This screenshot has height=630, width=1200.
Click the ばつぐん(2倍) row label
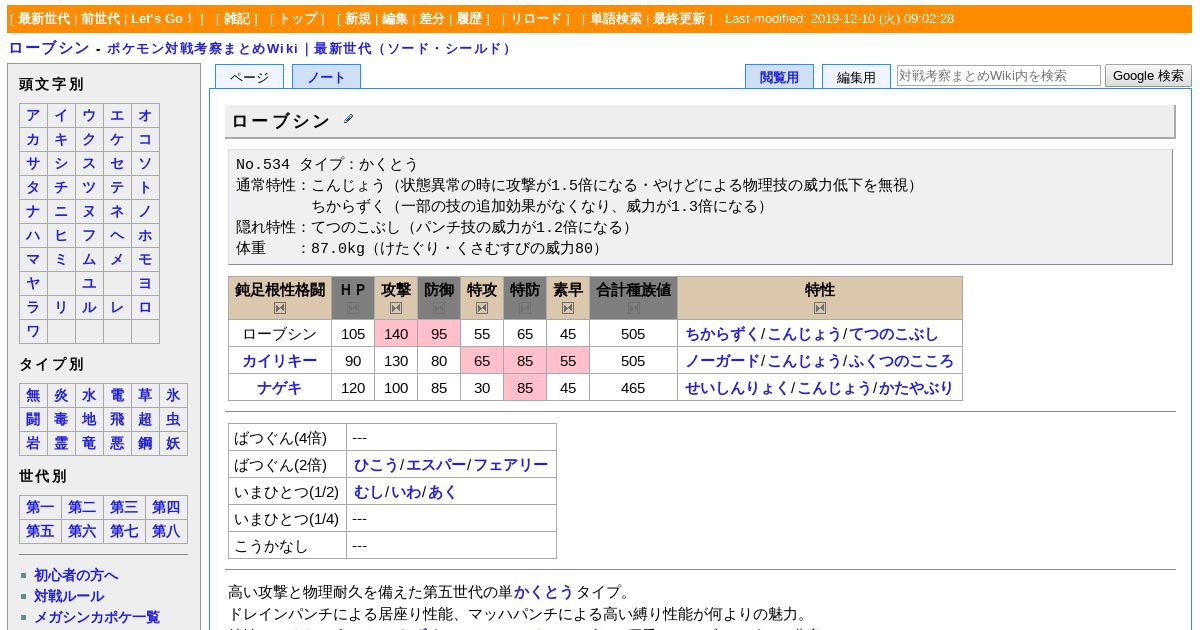click(x=280, y=465)
